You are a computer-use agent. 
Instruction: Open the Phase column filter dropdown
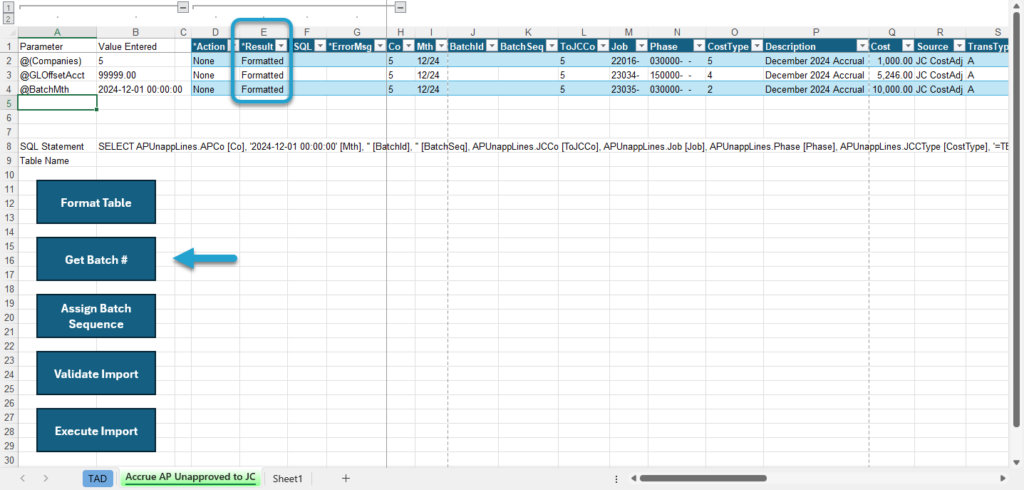699,46
